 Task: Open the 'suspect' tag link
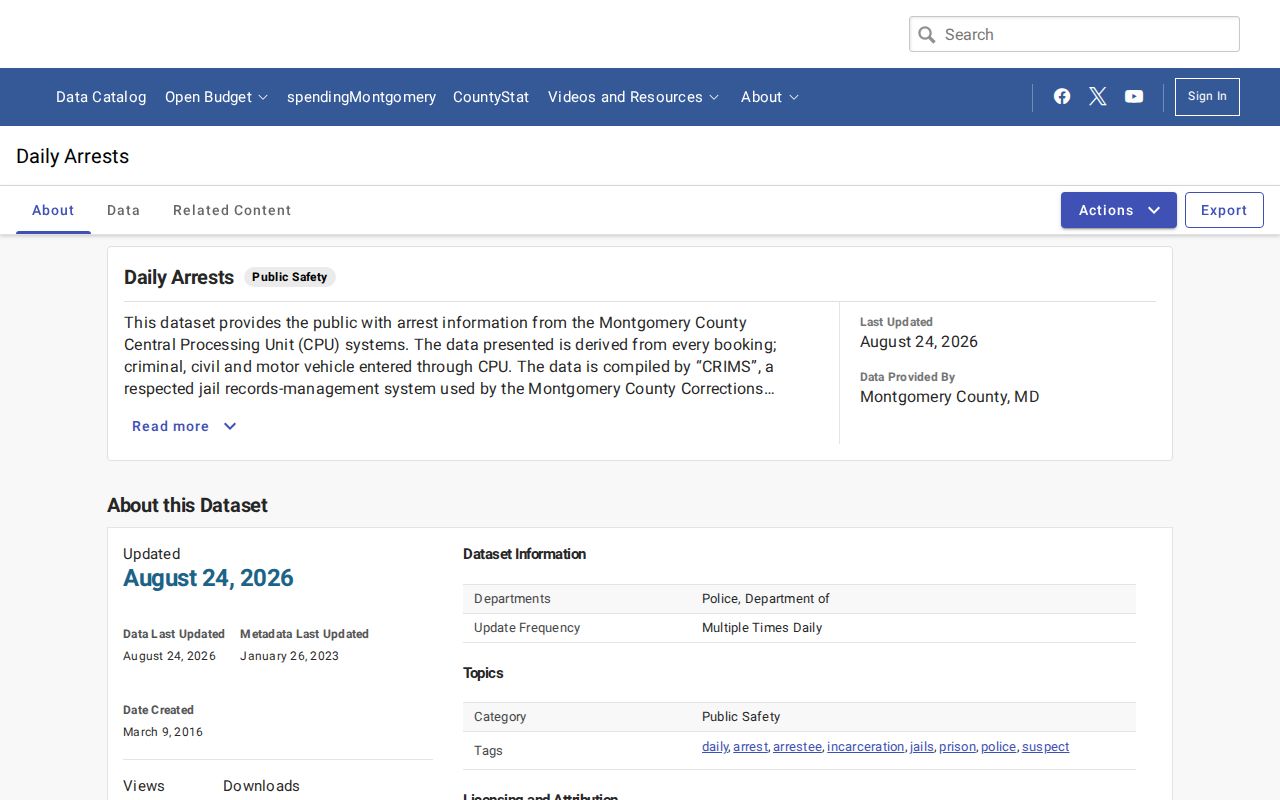(1046, 747)
